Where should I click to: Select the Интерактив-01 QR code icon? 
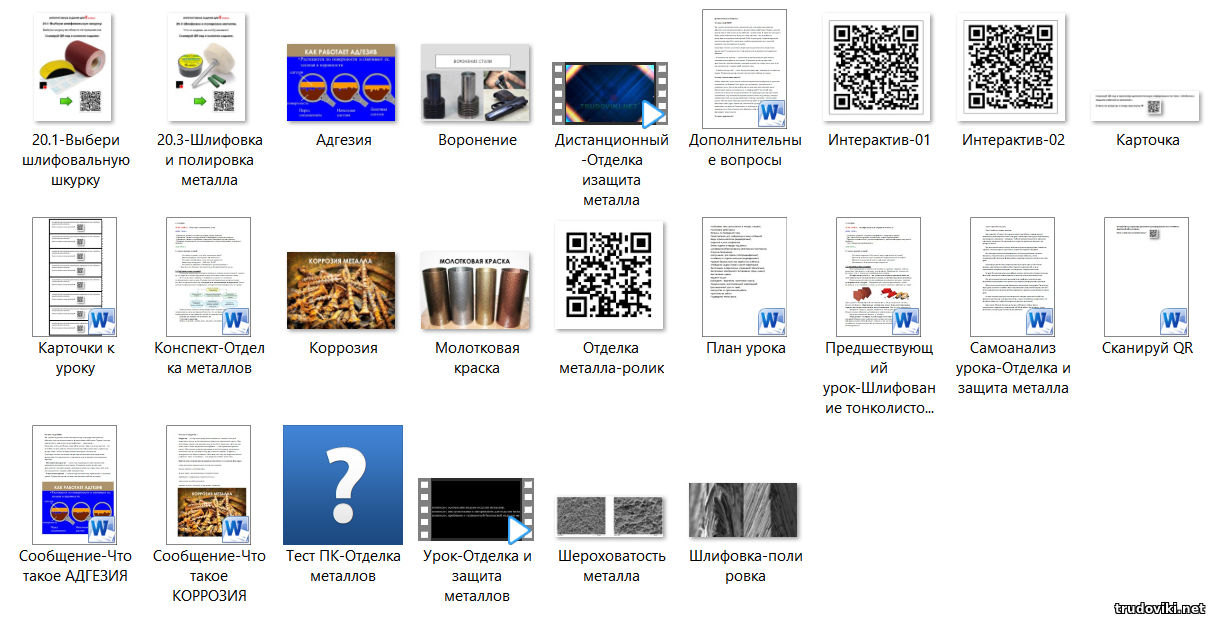[x=879, y=68]
